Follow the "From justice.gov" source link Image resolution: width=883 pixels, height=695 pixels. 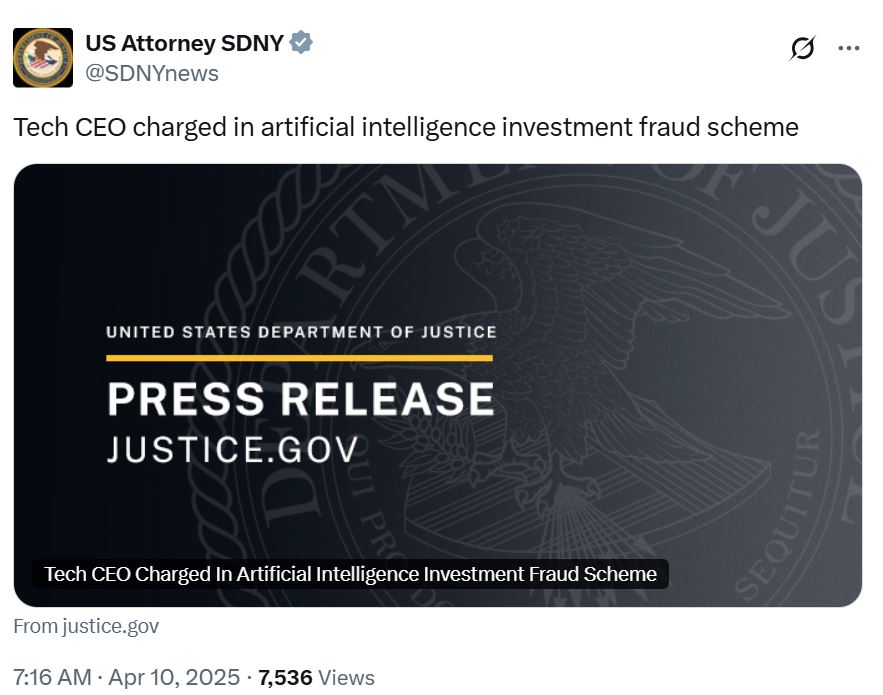pos(86,626)
